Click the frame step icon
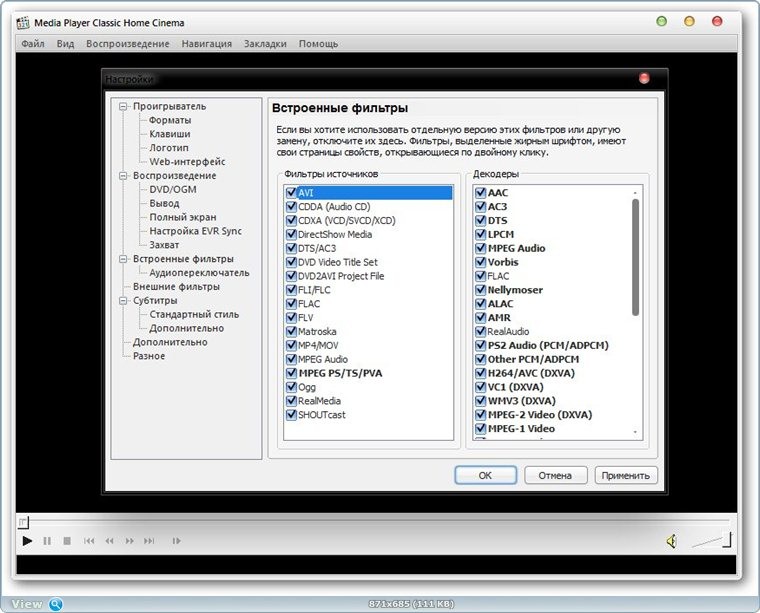The height and width of the screenshot is (613, 760). point(177,541)
